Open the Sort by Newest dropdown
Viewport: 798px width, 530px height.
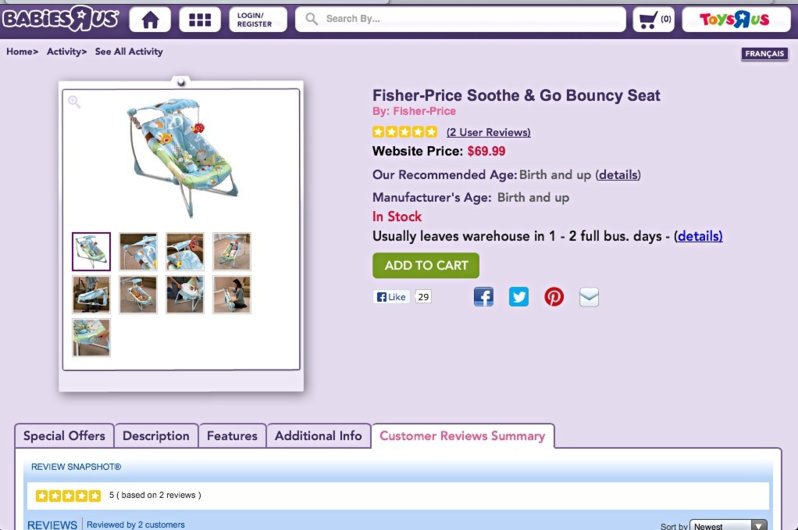tap(729, 525)
